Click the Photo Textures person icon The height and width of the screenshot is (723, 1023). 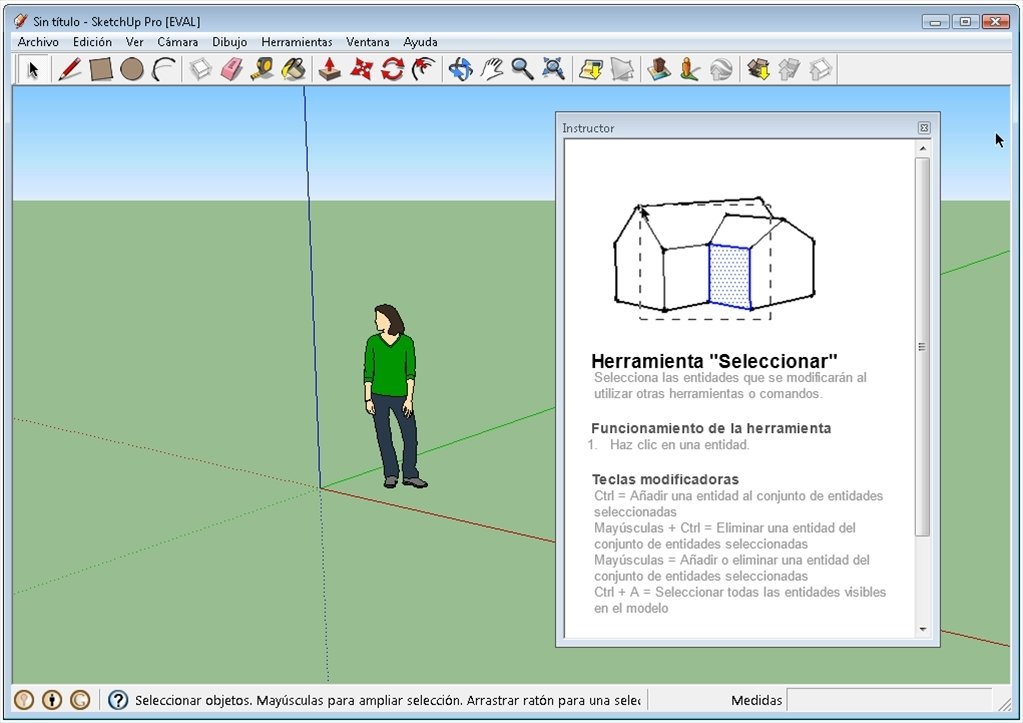coord(690,69)
